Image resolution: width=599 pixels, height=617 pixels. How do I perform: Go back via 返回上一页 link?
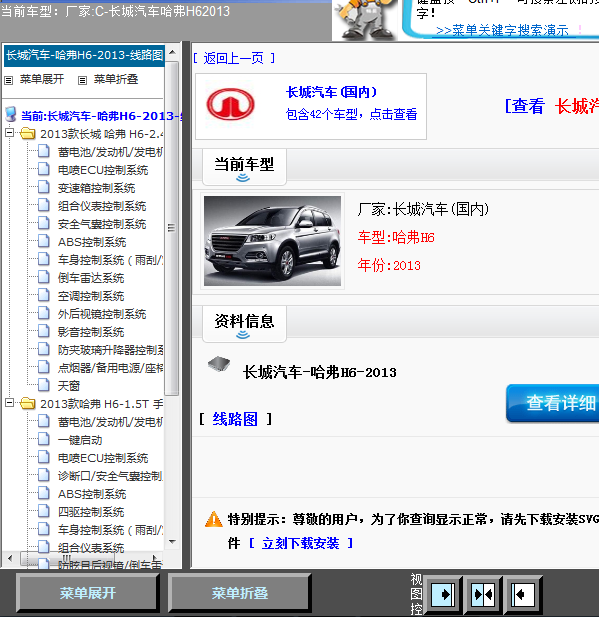point(234,58)
